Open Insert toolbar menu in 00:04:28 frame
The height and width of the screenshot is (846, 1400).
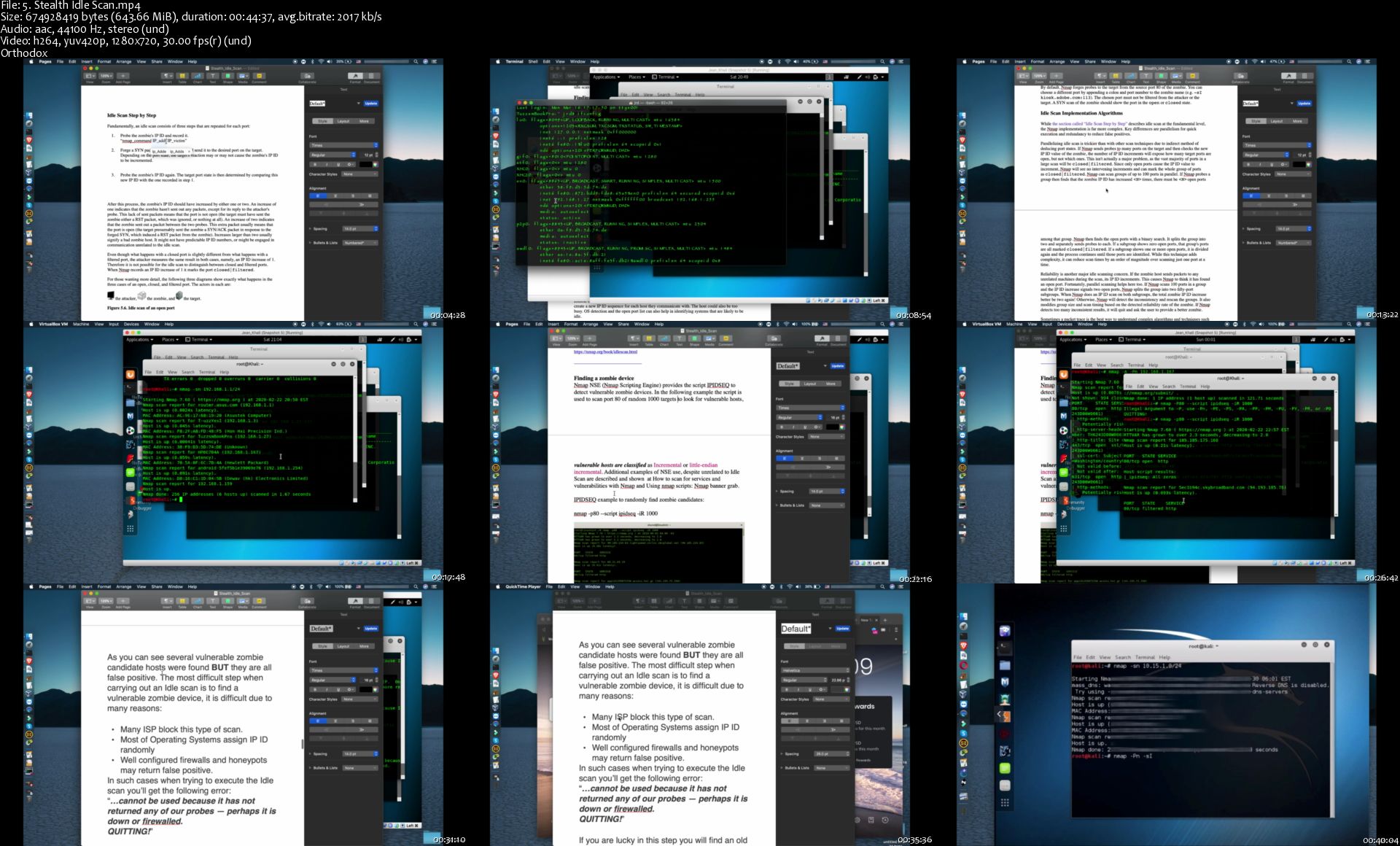click(x=167, y=76)
